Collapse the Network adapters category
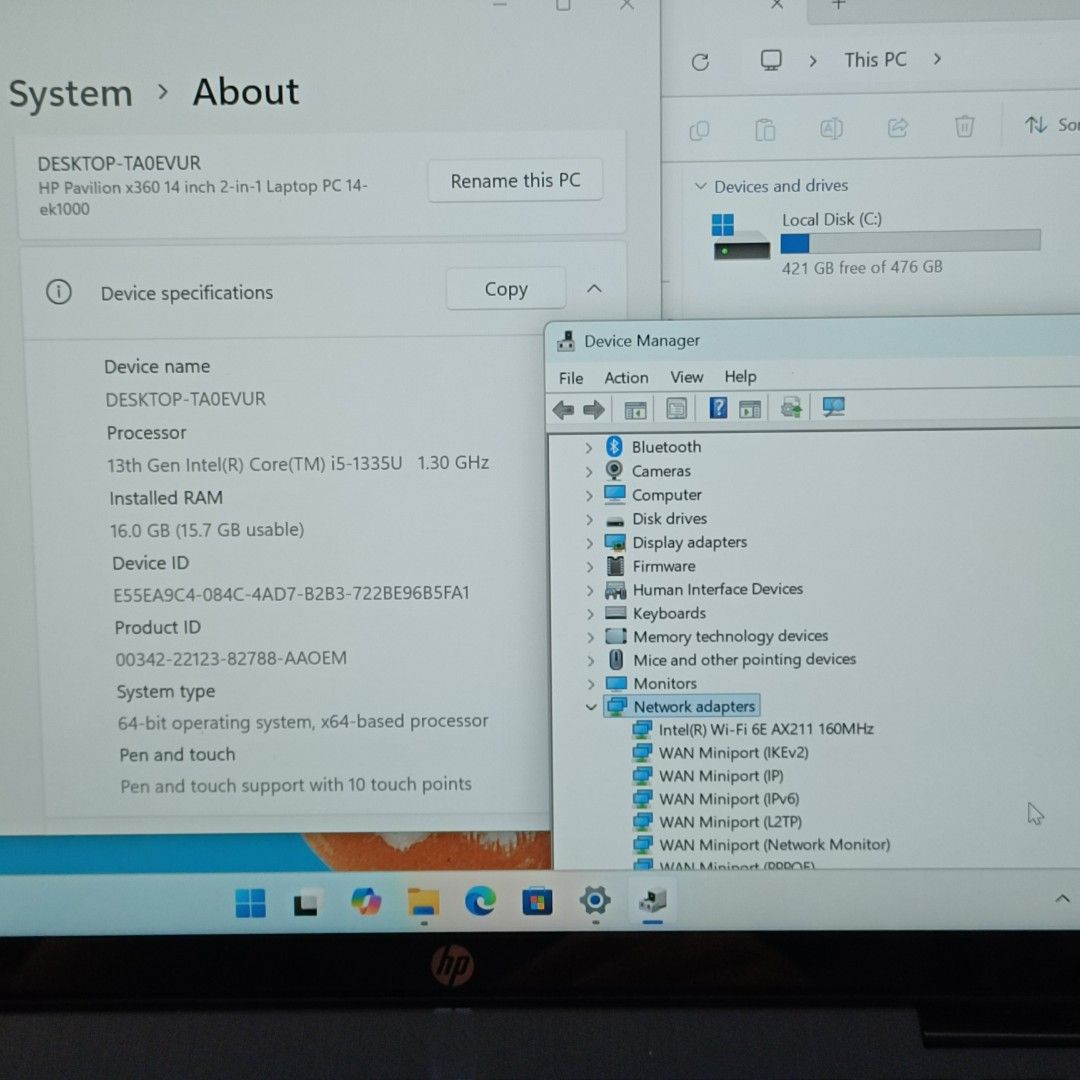 [591, 706]
